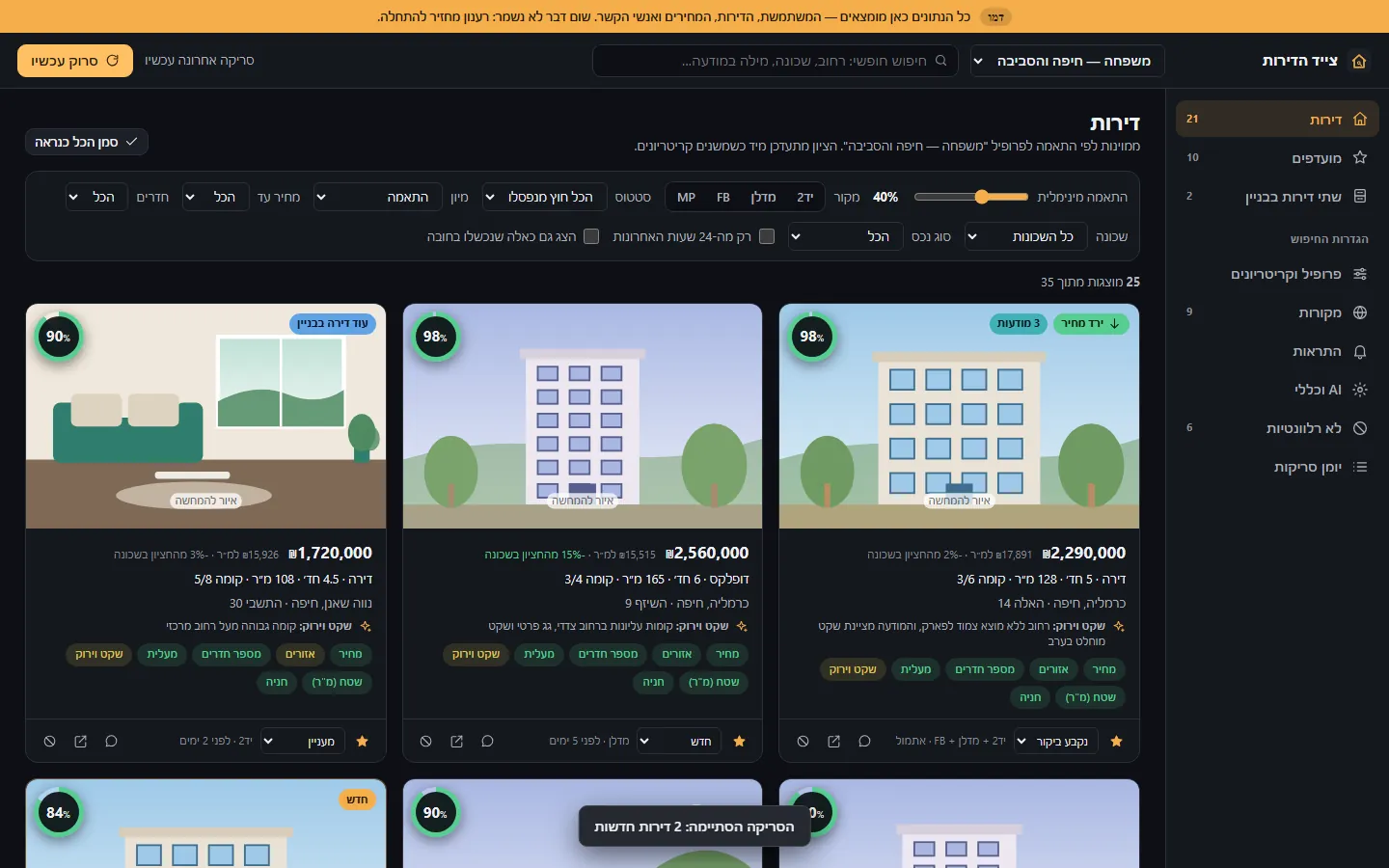Adjust the התאמה מינימלית slider handle
This screenshot has height=868, width=1389.
tap(982, 197)
